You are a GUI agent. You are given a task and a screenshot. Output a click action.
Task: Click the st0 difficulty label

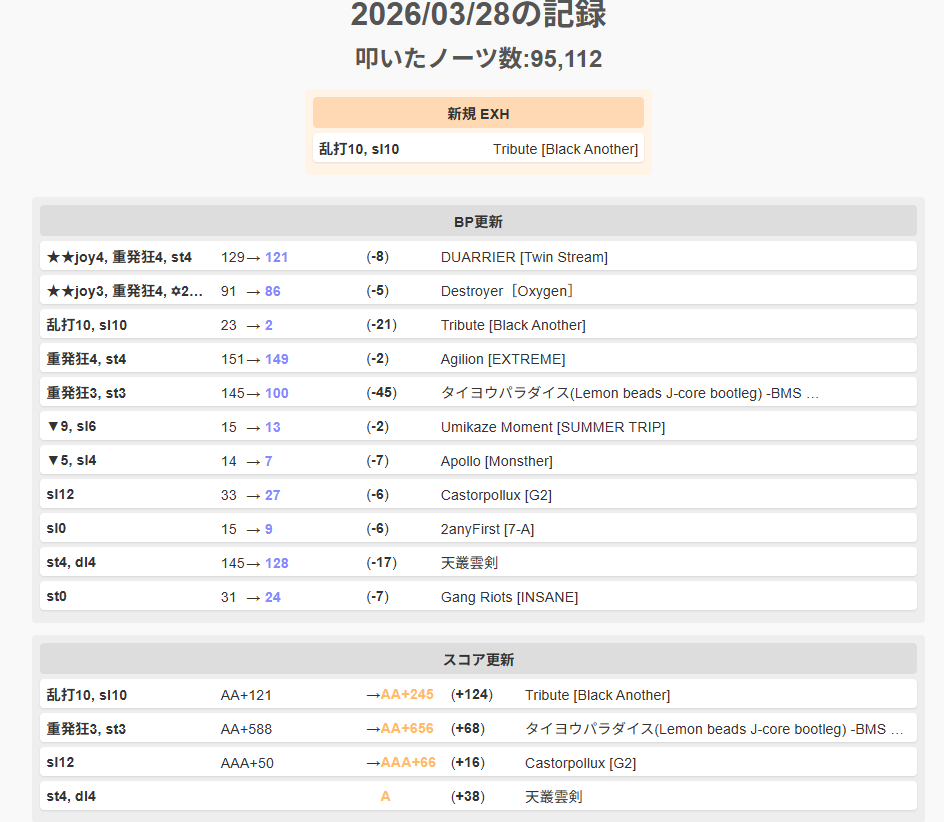click(x=56, y=596)
